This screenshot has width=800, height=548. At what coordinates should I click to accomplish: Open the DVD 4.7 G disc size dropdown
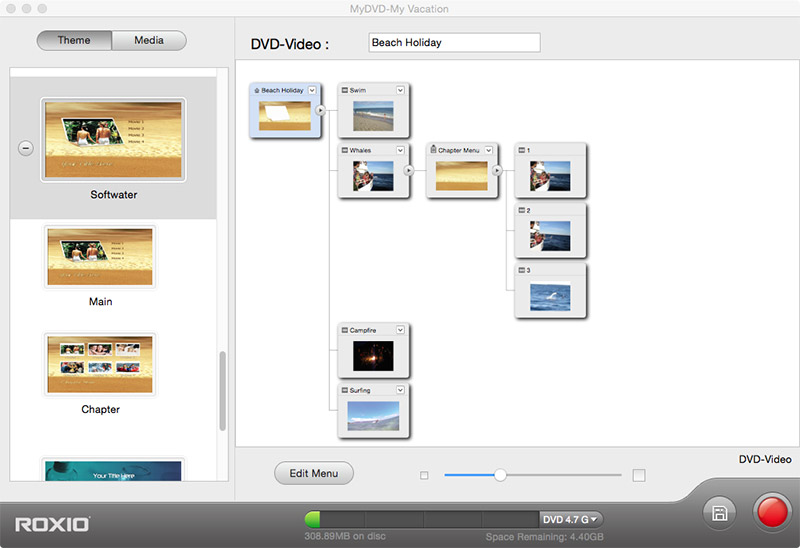click(x=571, y=519)
